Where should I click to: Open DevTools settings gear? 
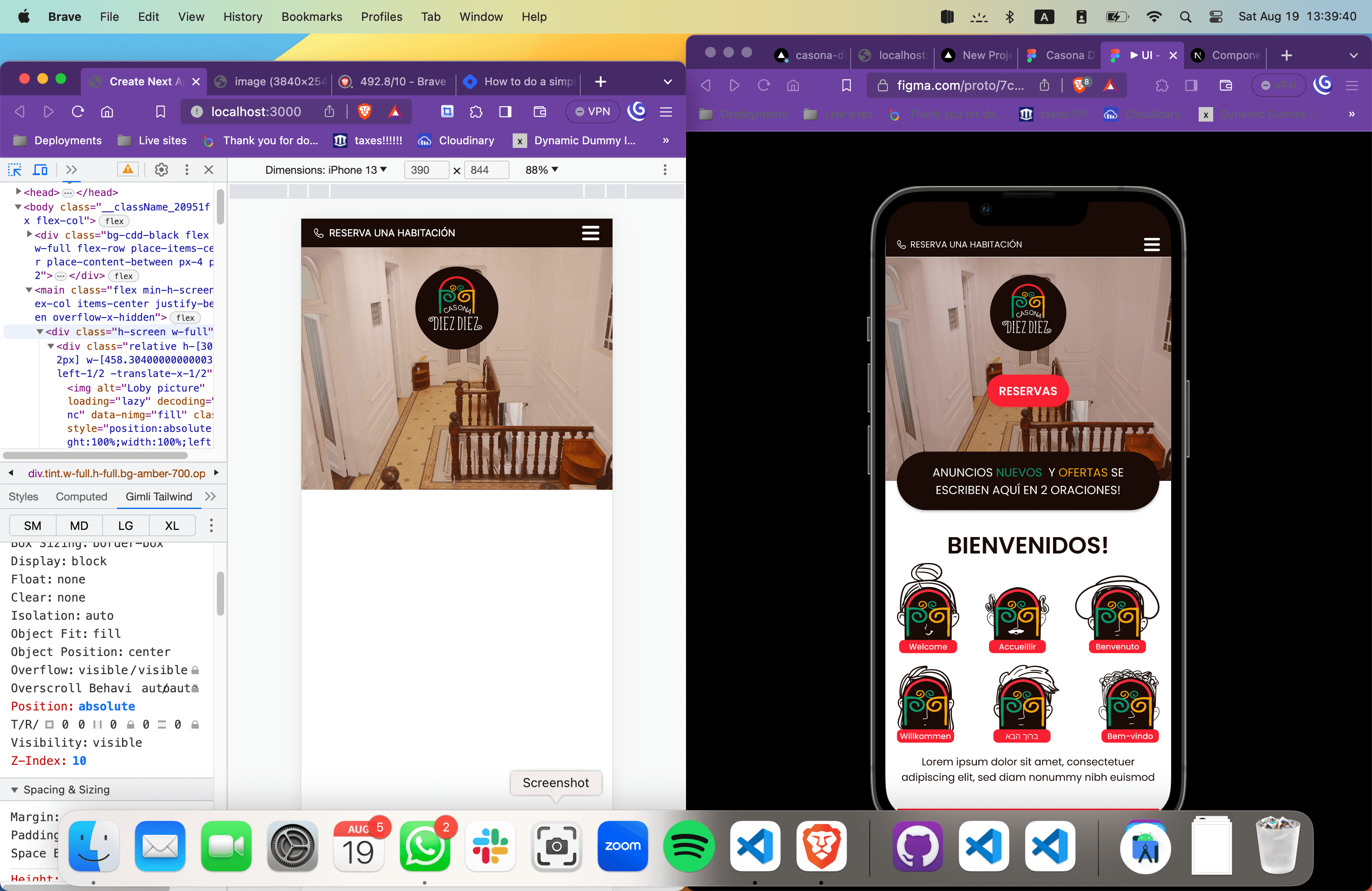coord(162,169)
